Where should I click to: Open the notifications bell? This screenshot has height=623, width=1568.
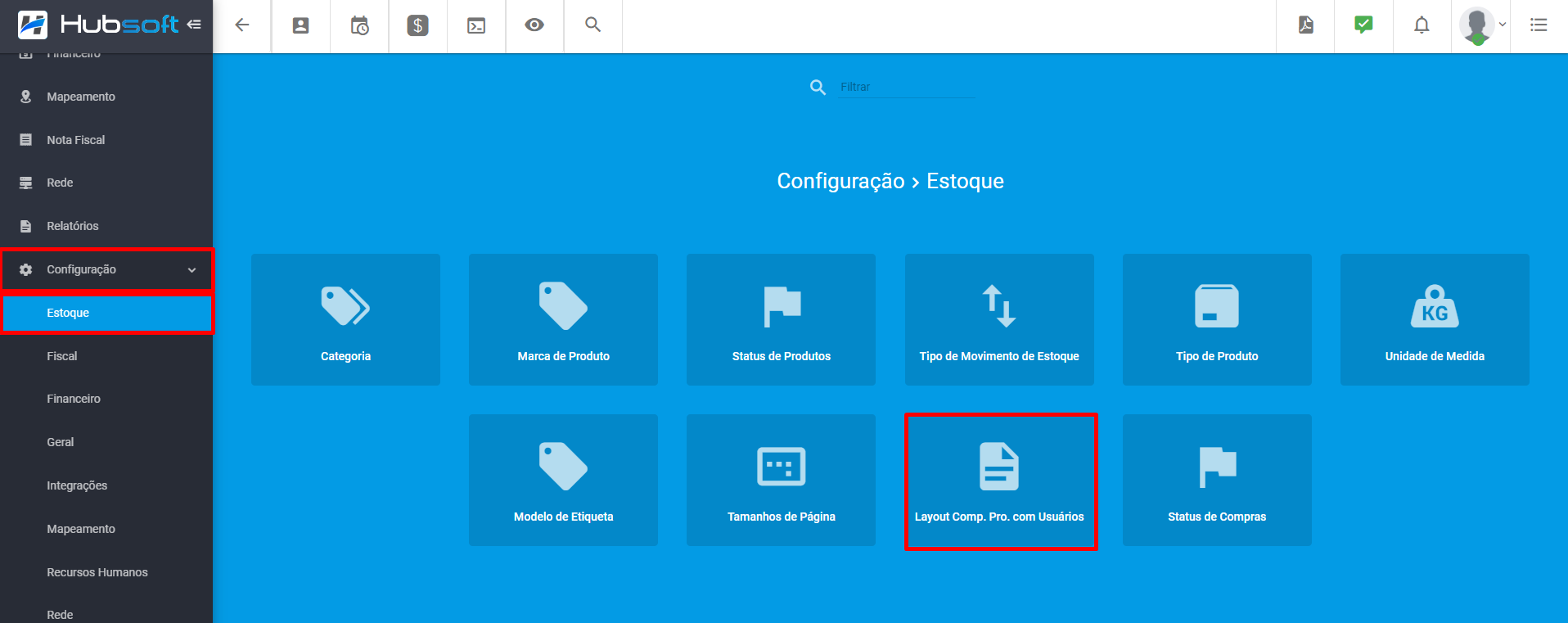(x=1422, y=25)
